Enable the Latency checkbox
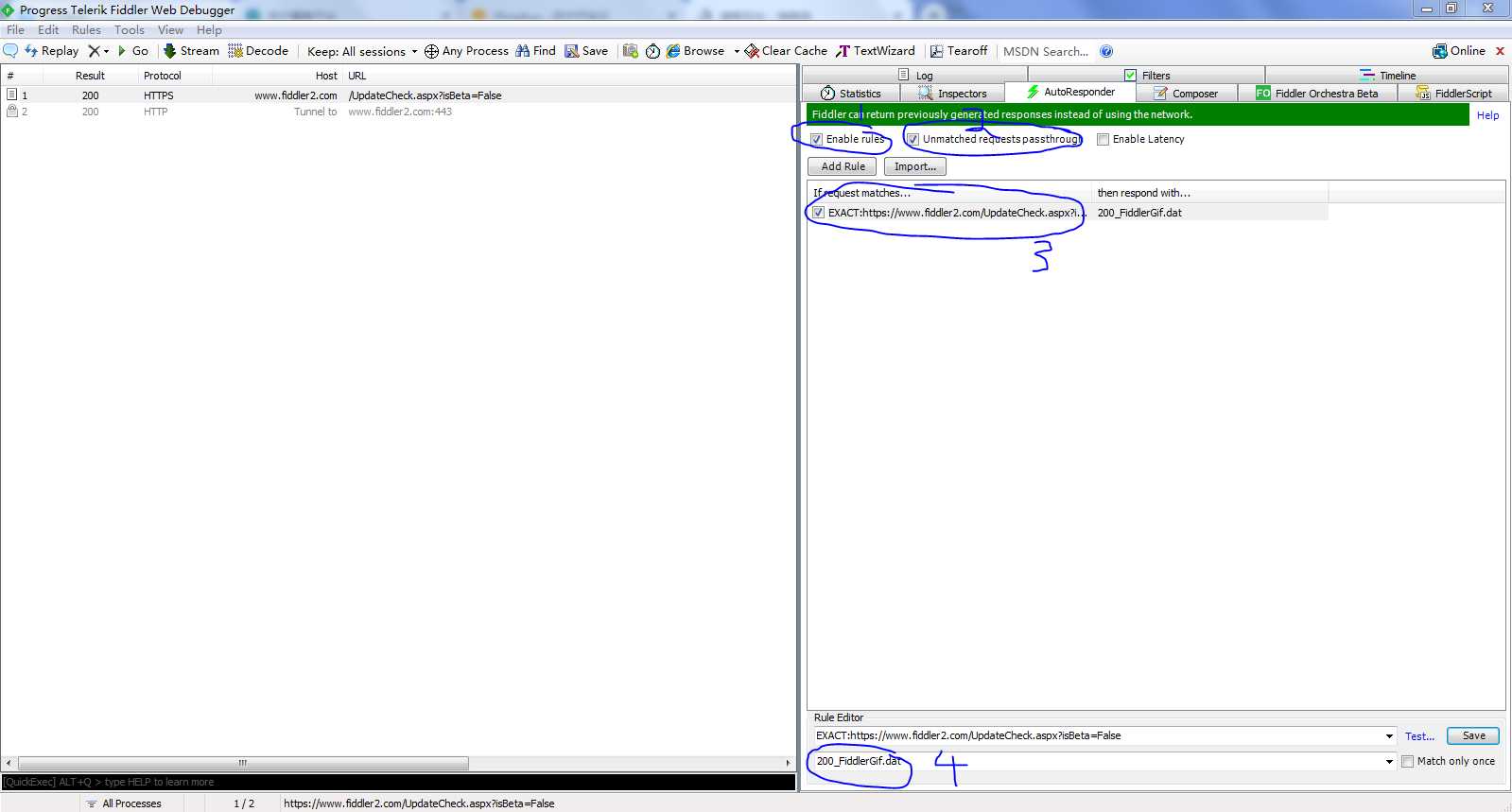1512x812 pixels. [x=1103, y=139]
